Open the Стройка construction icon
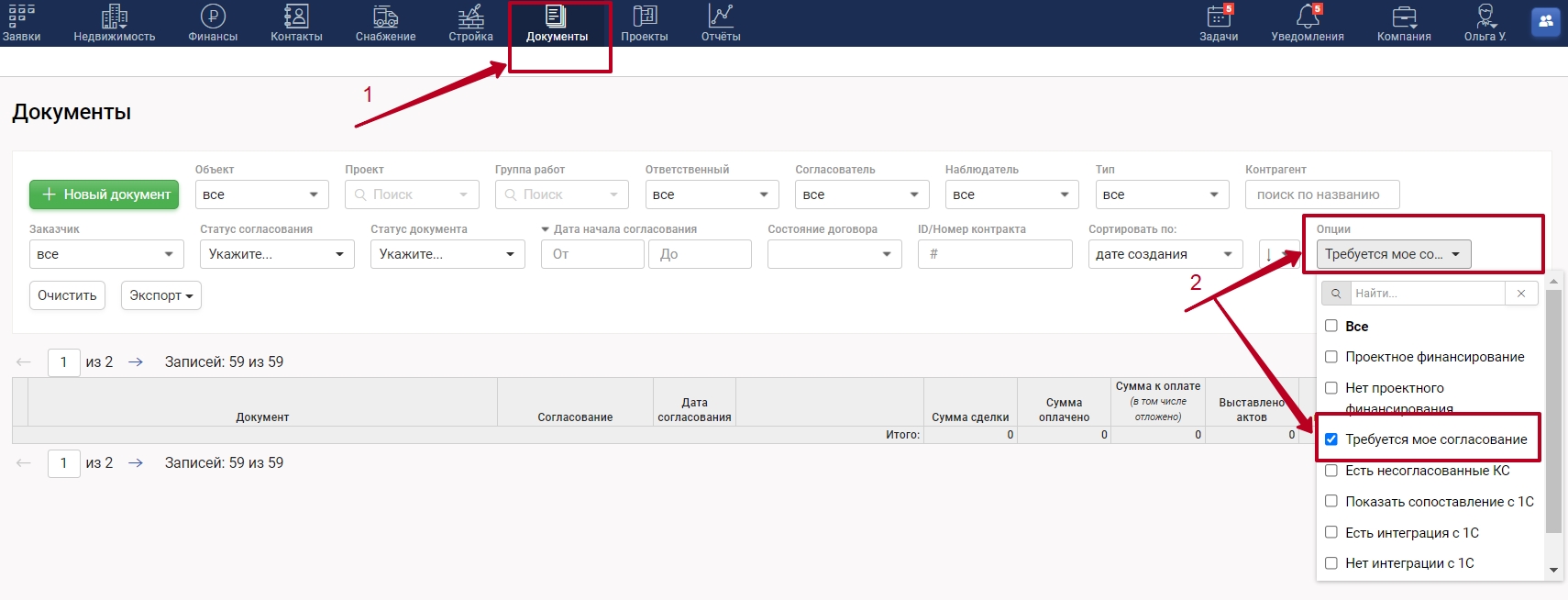1568x600 pixels. 470,17
